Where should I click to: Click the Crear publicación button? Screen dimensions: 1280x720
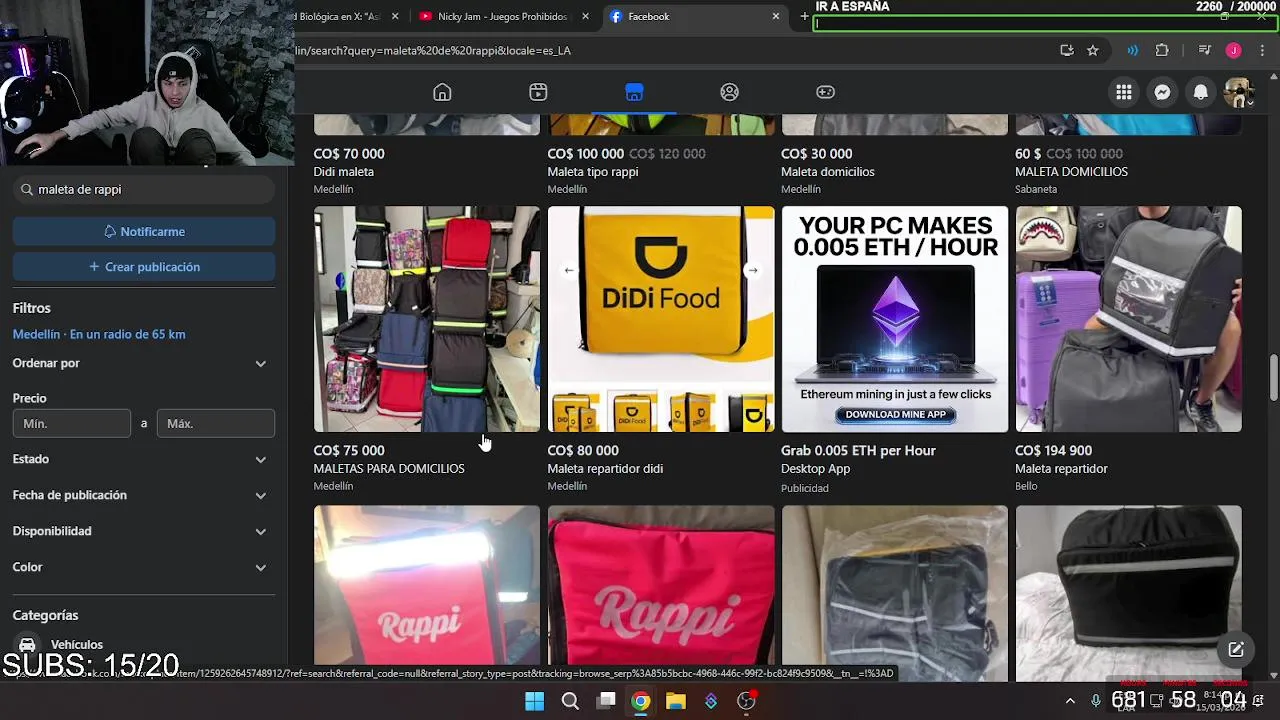pos(144,267)
